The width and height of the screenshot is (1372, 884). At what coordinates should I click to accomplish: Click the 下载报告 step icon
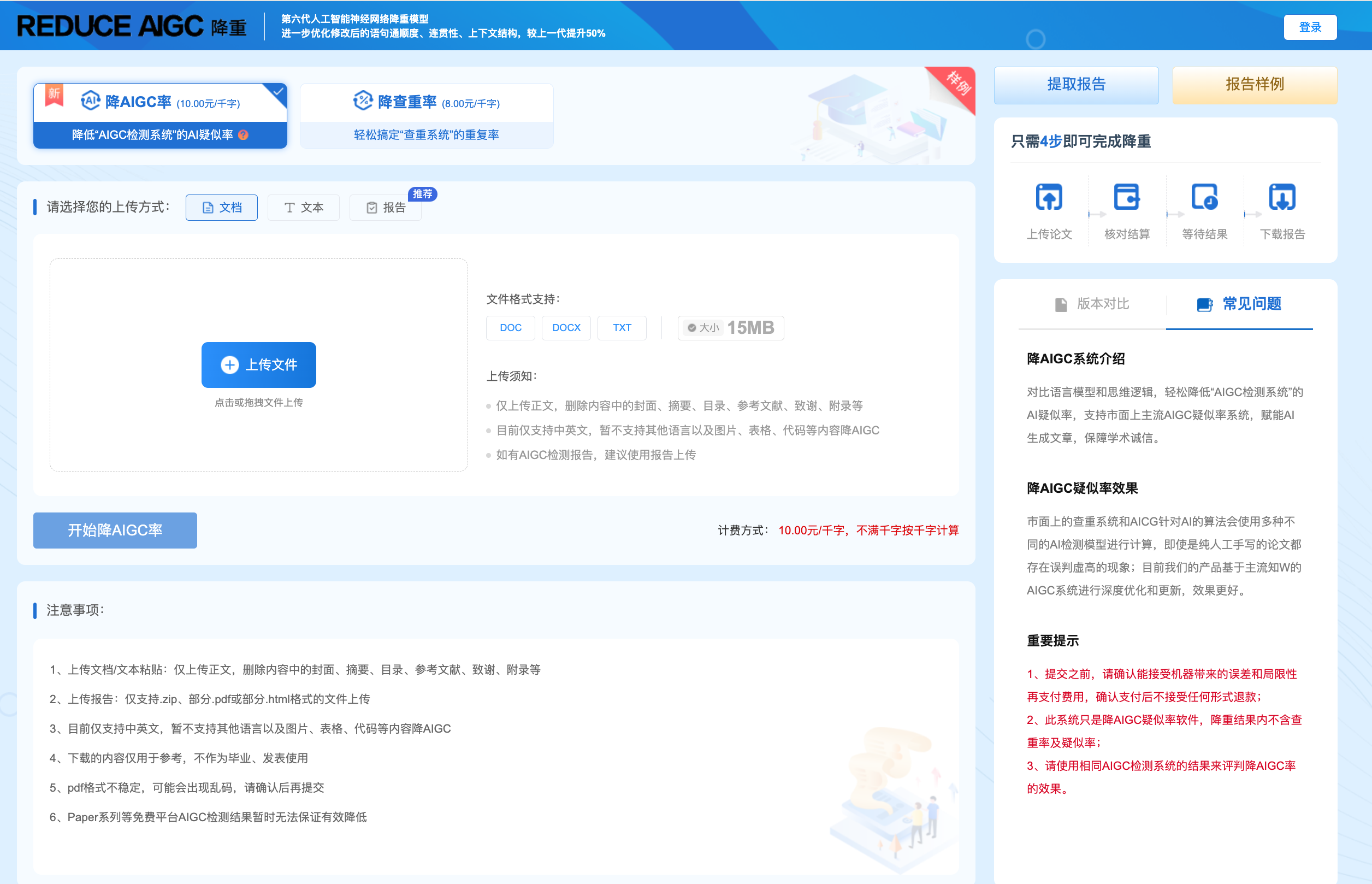1282,197
